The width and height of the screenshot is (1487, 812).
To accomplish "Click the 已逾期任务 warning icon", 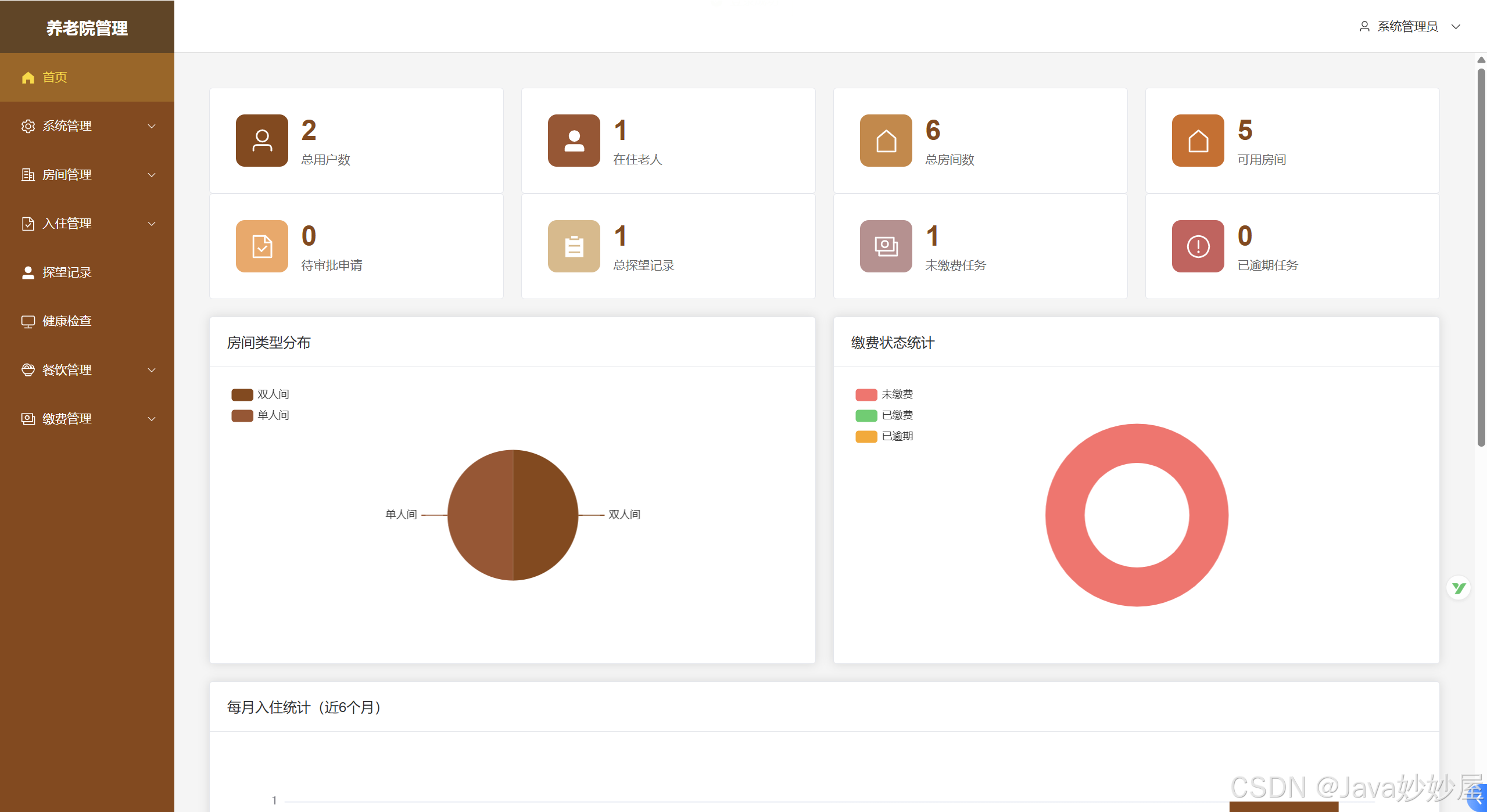I will (1198, 246).
